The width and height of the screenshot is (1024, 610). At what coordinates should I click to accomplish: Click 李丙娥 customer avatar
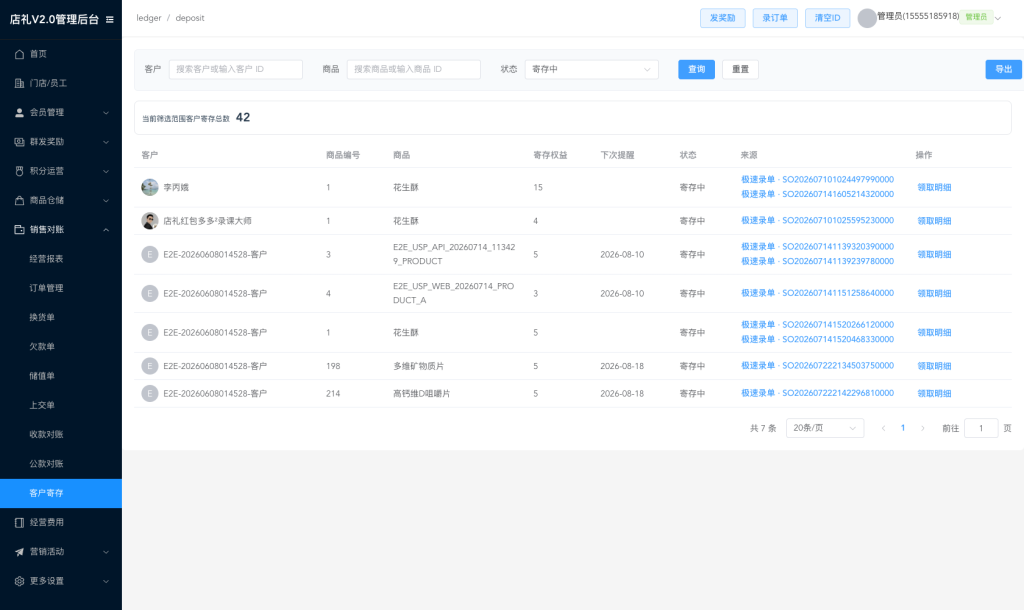pos(150,187)
